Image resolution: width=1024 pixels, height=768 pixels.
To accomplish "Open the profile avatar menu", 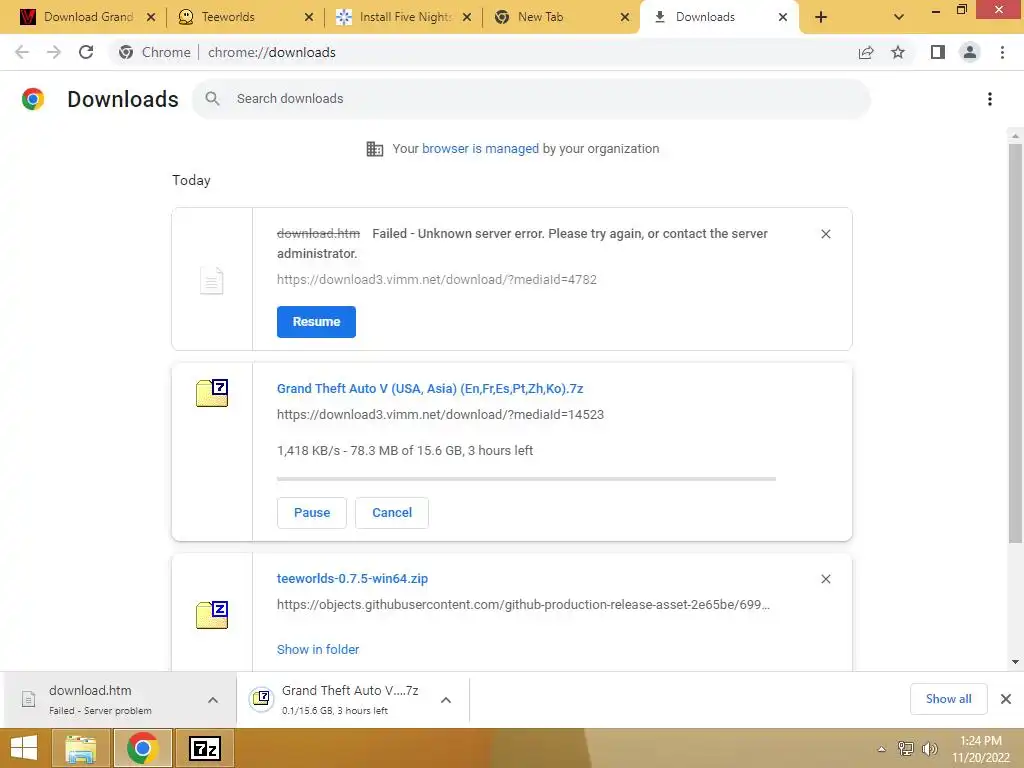I will click(970, 52).
